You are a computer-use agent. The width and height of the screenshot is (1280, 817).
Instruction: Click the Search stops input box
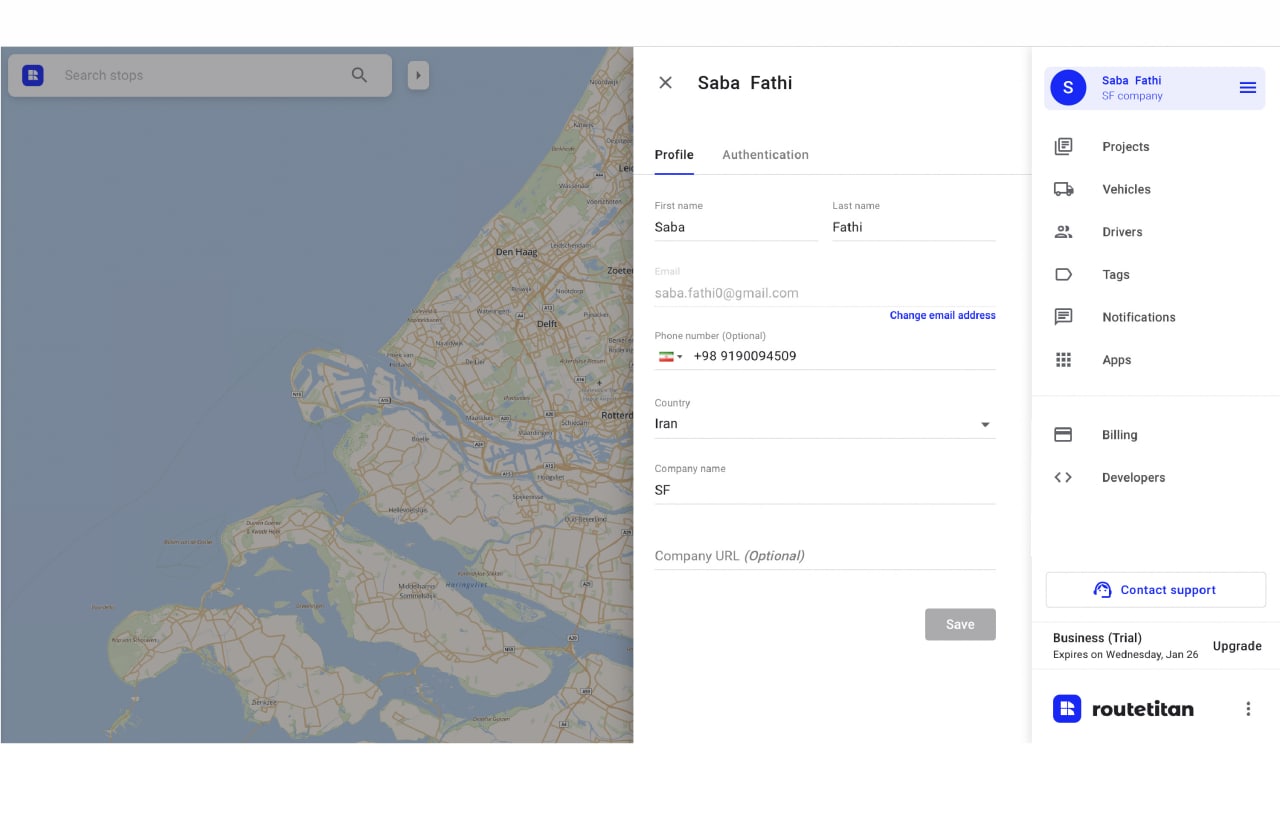click(x=200, y=75)
